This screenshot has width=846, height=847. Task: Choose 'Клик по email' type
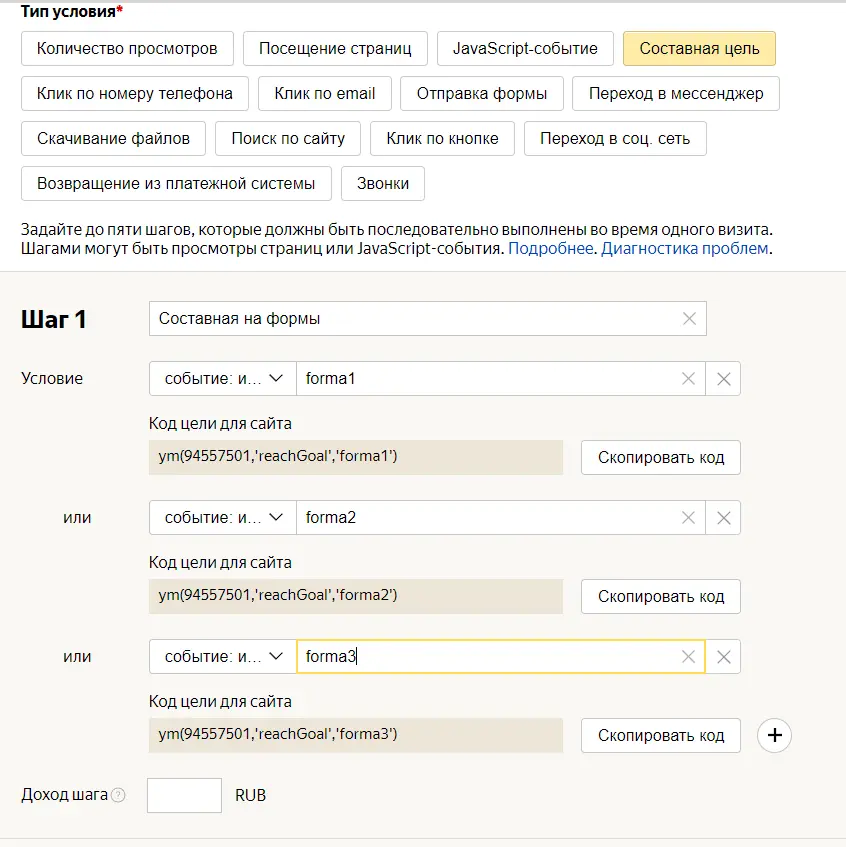(x=325, y=93)
